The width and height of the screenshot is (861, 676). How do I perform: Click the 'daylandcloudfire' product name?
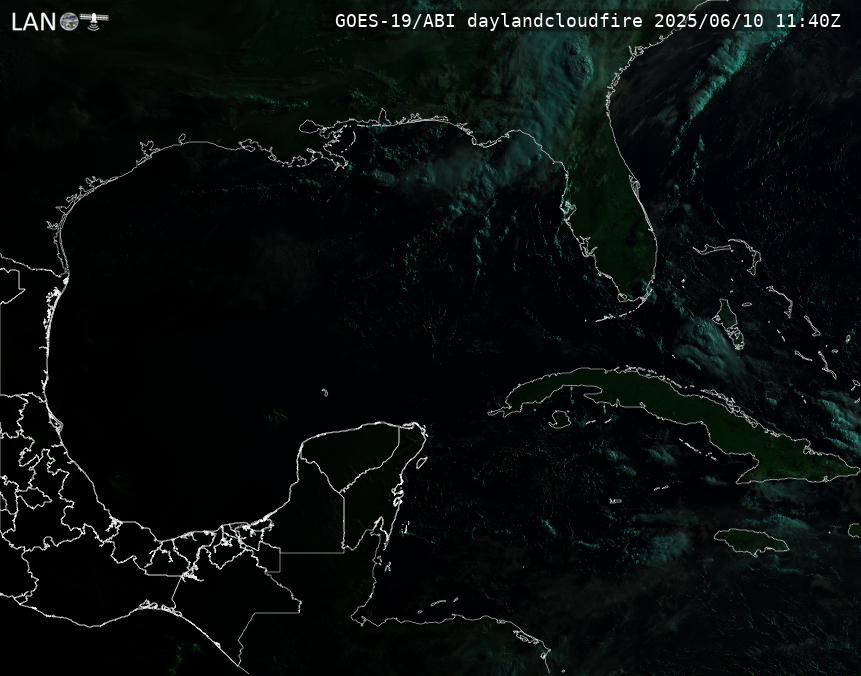coord(555,21)
